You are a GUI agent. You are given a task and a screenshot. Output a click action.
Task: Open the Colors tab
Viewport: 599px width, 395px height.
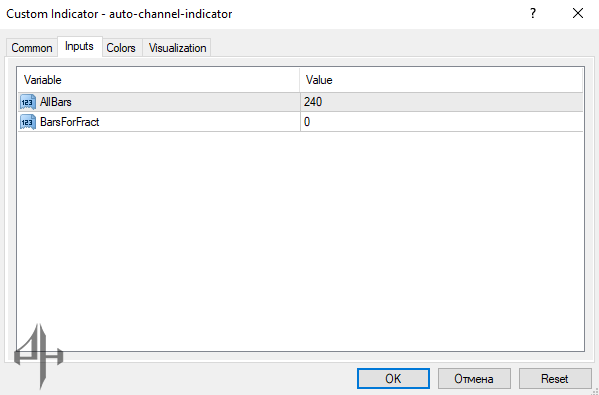click(x=121, y=48)
